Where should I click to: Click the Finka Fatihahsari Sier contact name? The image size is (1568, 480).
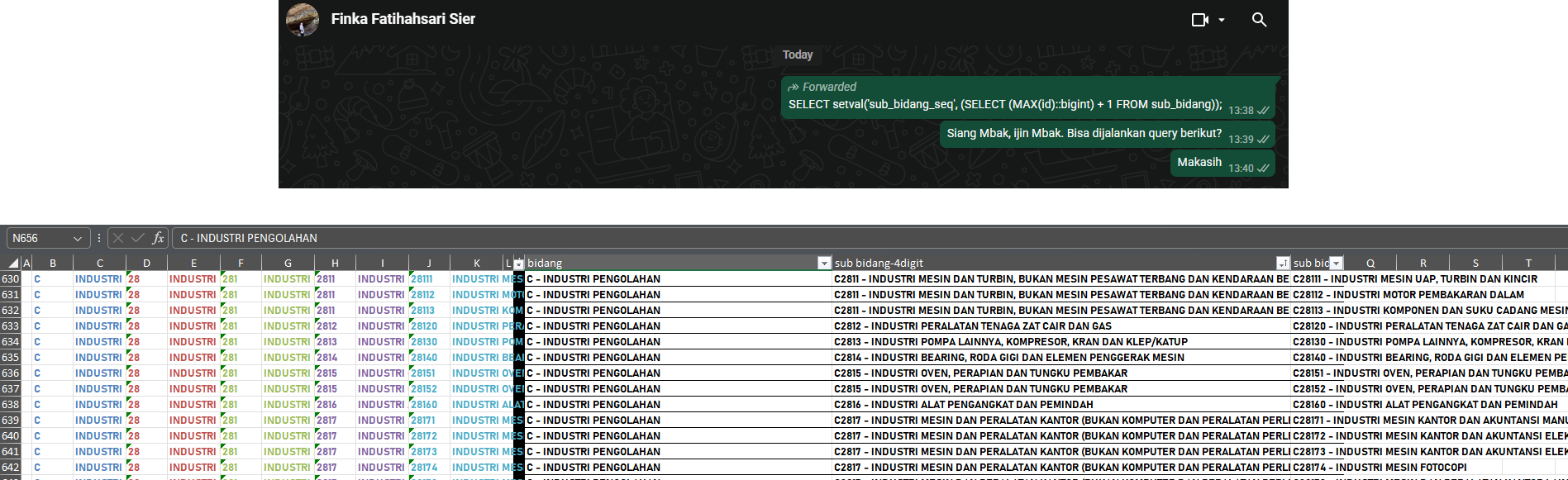pos(403,19)
